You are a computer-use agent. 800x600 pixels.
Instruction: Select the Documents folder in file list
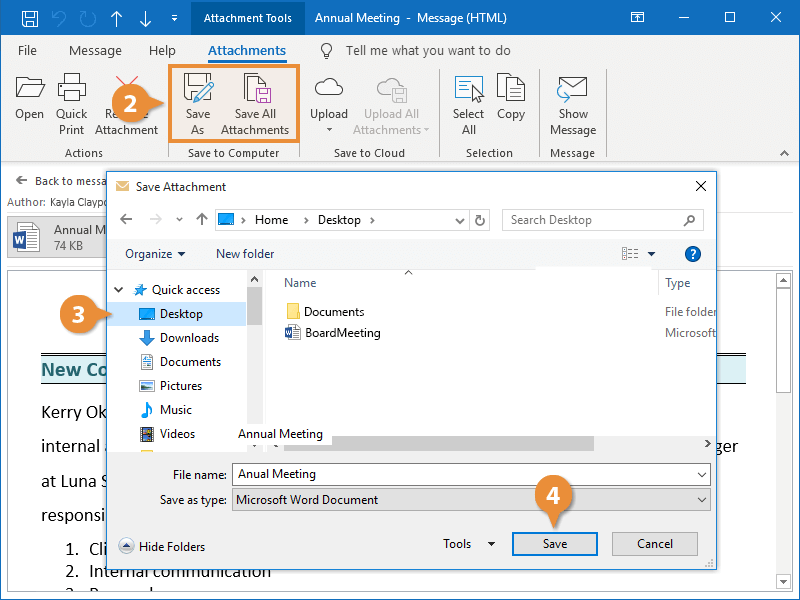(325, 312)
